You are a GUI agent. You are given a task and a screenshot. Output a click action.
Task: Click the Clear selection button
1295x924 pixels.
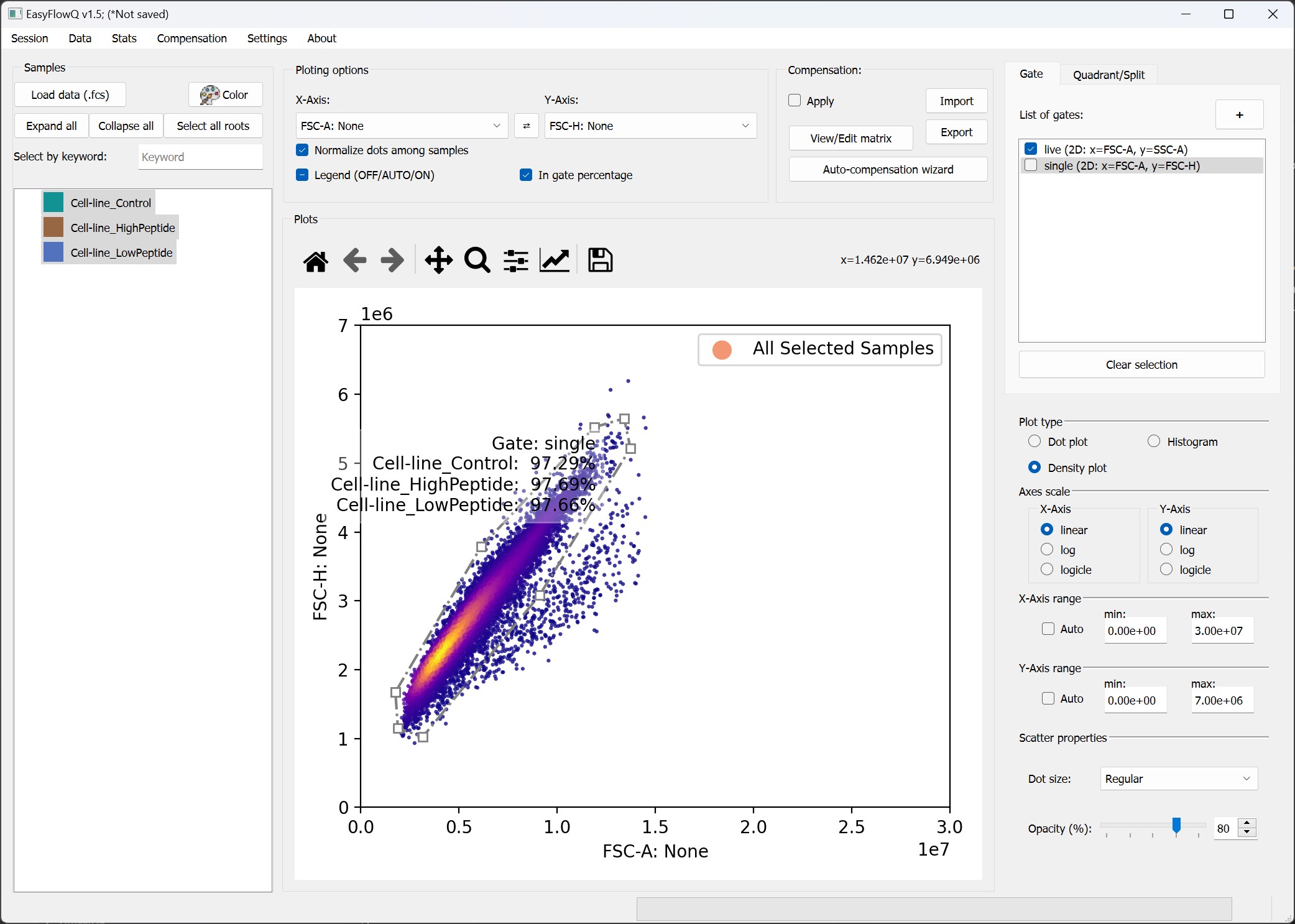[1141, 365]
